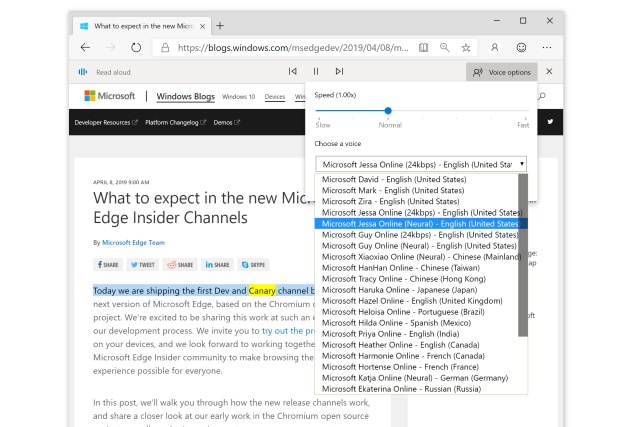Pick Microsoft David English voice option
Viewport: 640px width, 427px height.
click(391, 179)
